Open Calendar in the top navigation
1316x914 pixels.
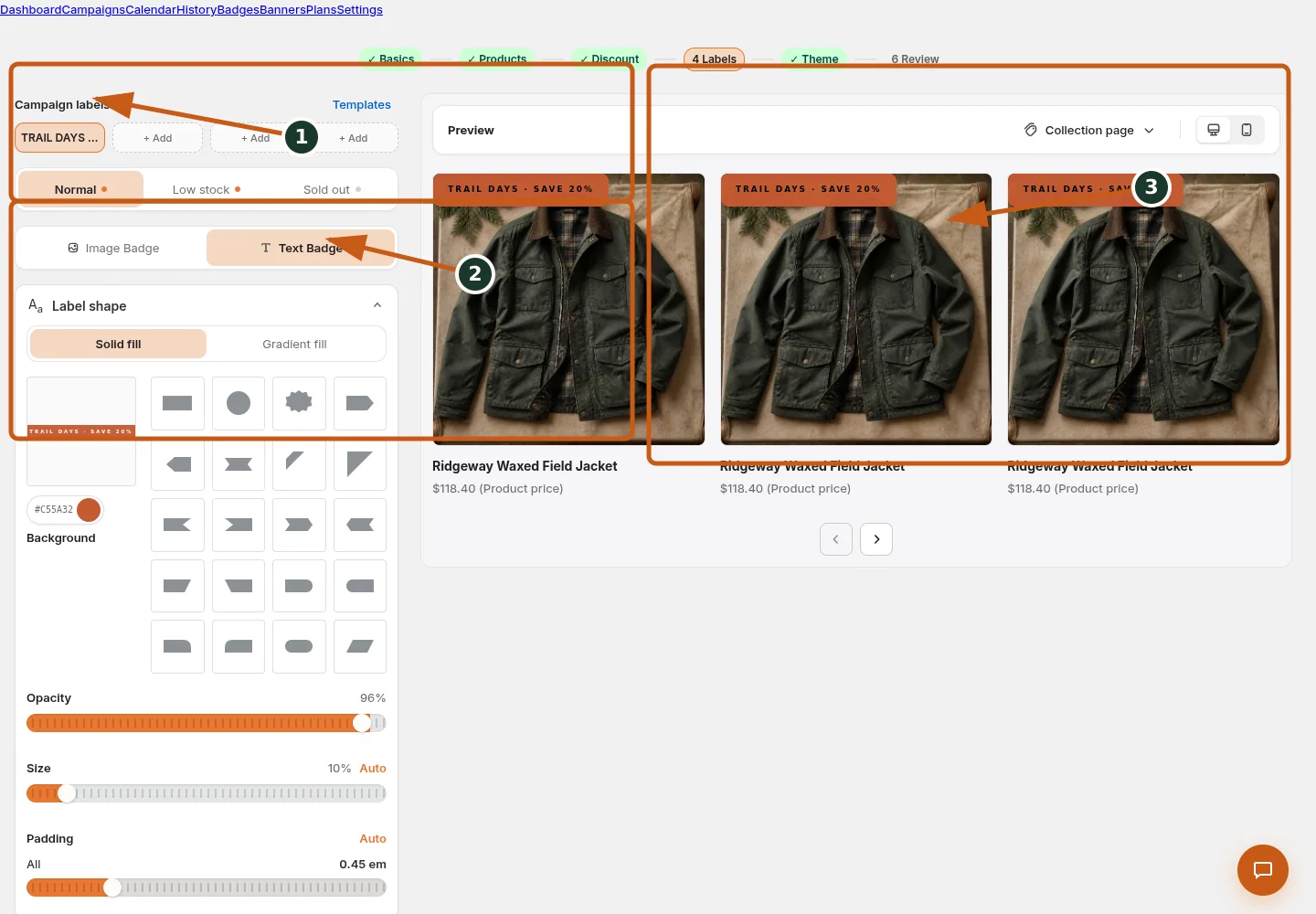click(x=150, y=10)
